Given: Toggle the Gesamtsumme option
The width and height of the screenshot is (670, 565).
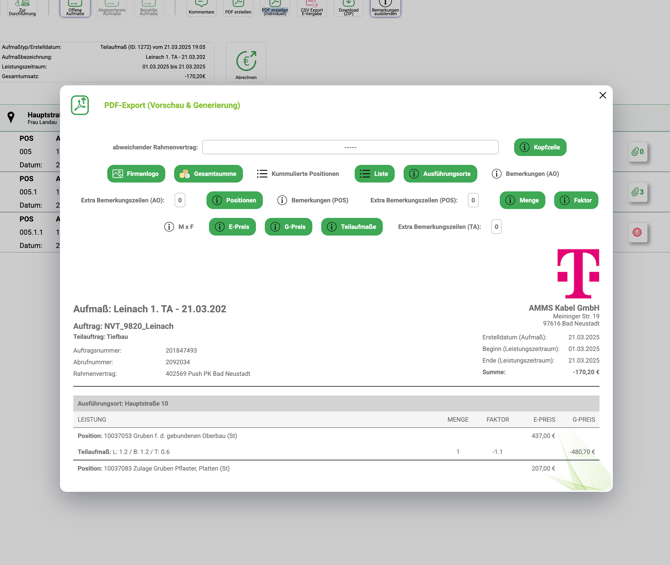Looking at the screenshot, I should click(x=208, y=174).
